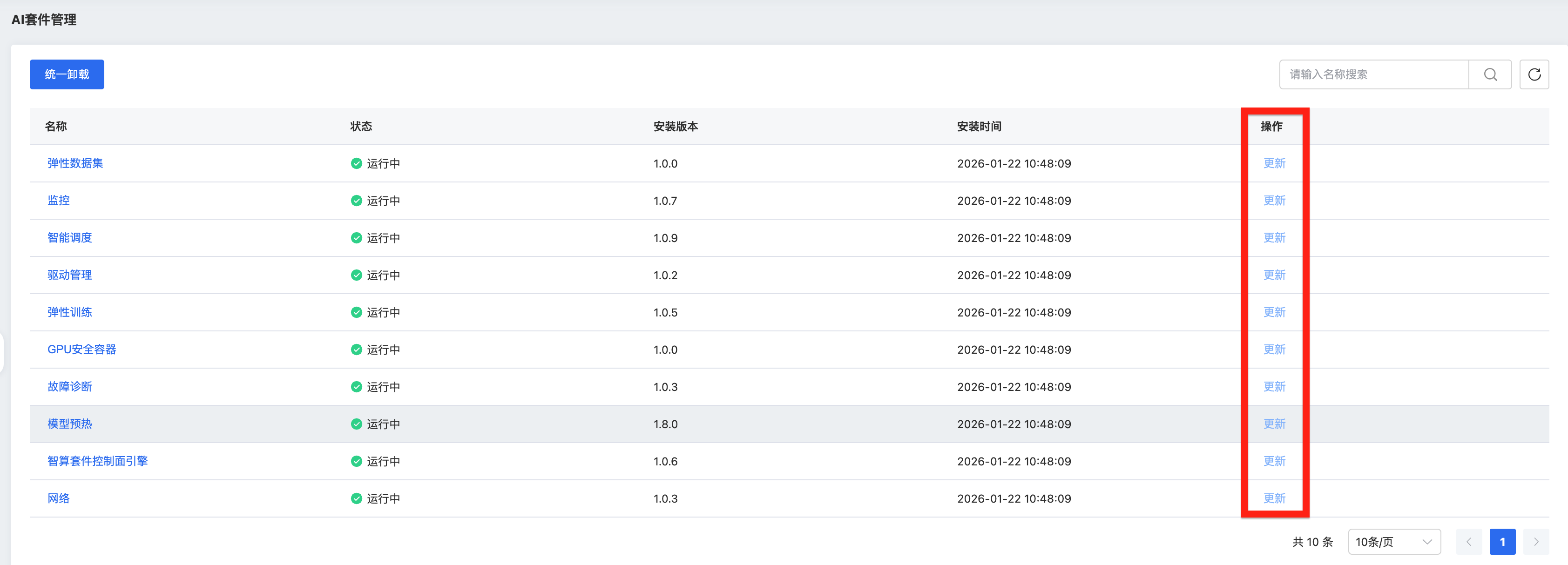Open the GPU安全容器 suite link

click(x=81, y=349)
